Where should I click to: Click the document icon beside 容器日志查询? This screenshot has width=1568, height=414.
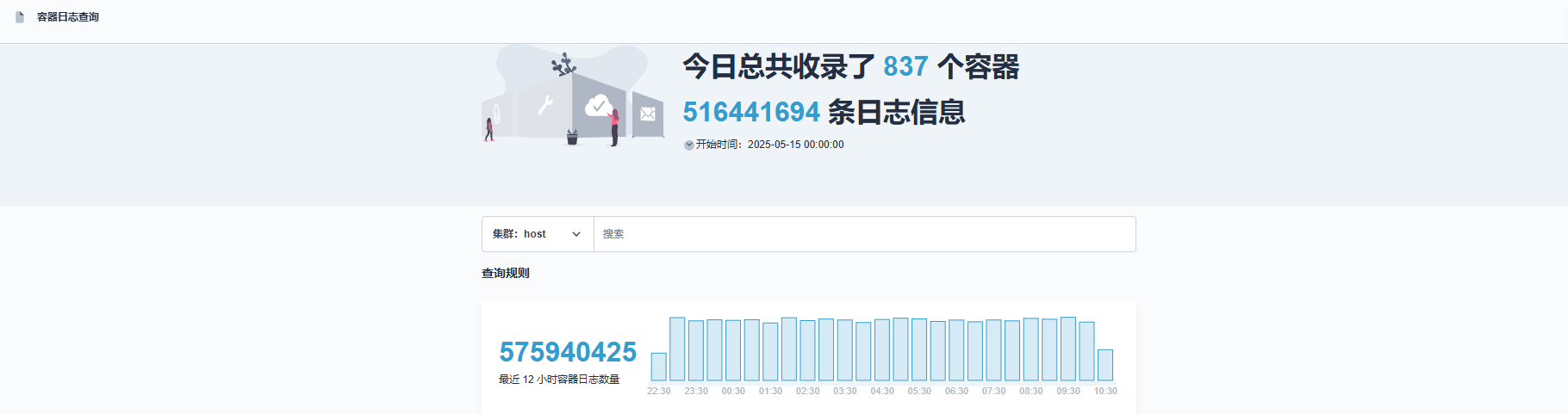[x=20, y=17]
